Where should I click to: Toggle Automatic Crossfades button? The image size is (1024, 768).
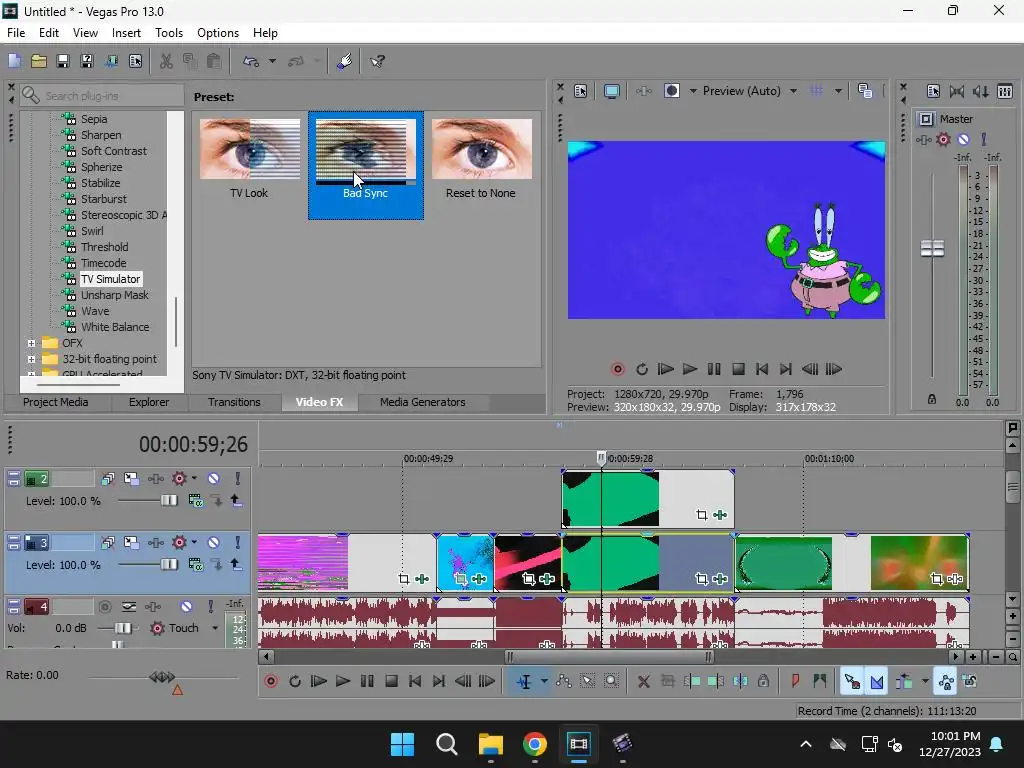pyautogui.click(x=876, y=682)
